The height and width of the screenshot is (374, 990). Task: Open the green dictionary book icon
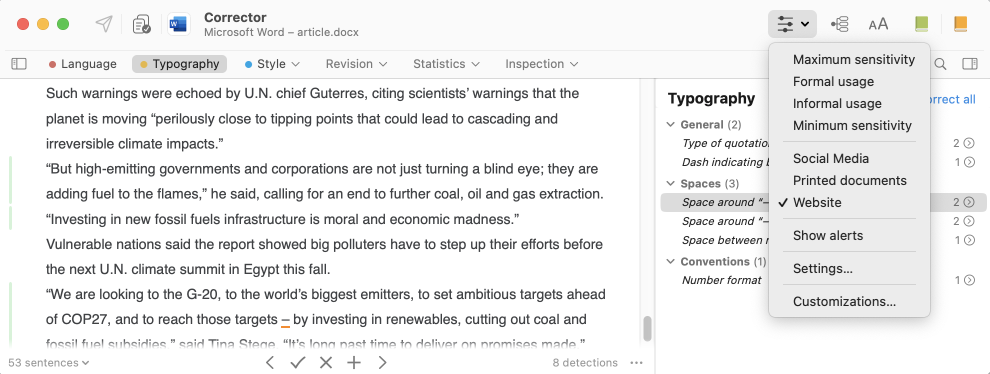[x=921, y=25]
